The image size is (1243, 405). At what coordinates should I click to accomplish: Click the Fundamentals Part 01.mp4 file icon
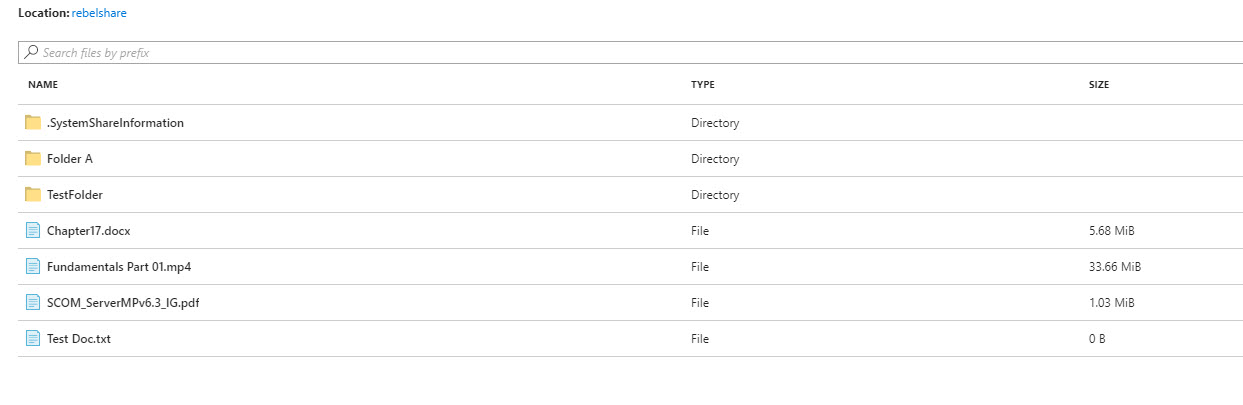tap(33, 267)
